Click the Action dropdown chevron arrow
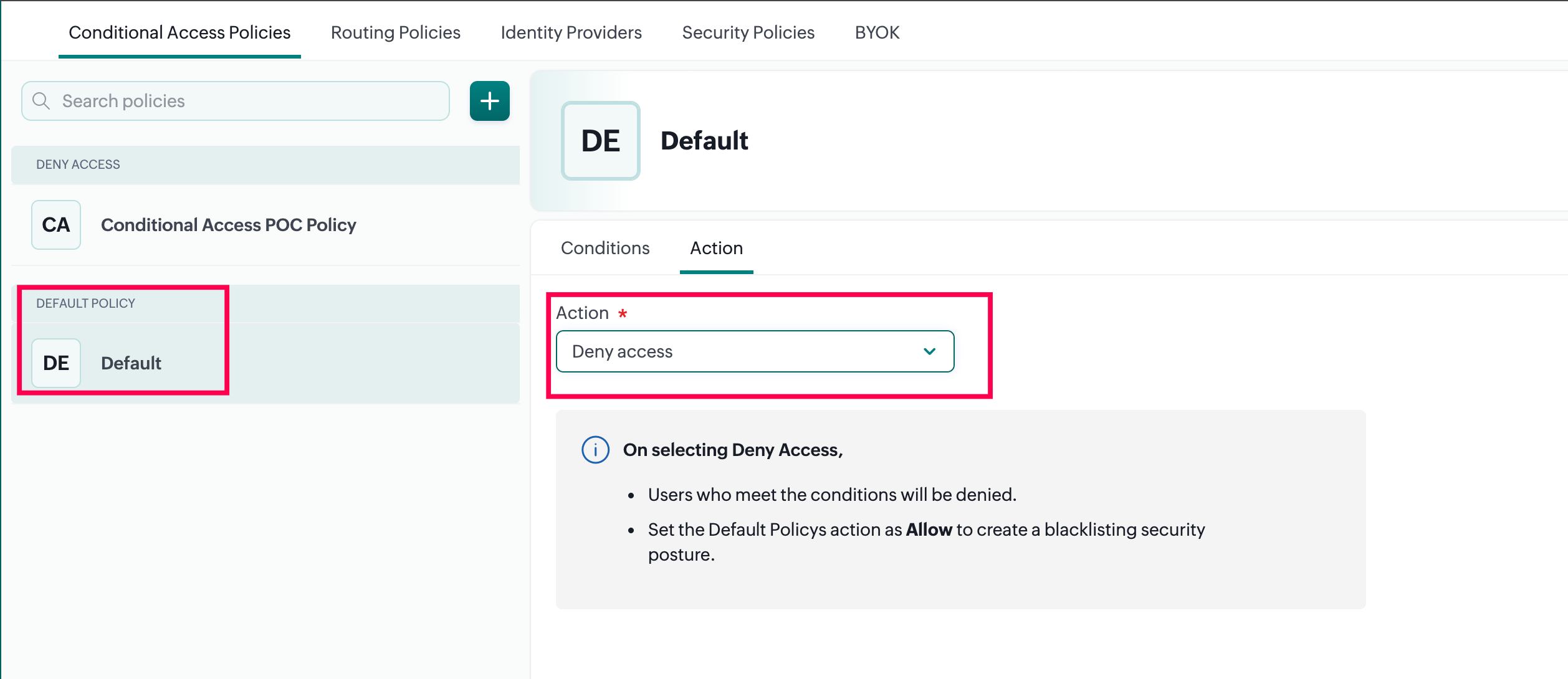 (x=929, y=351)
